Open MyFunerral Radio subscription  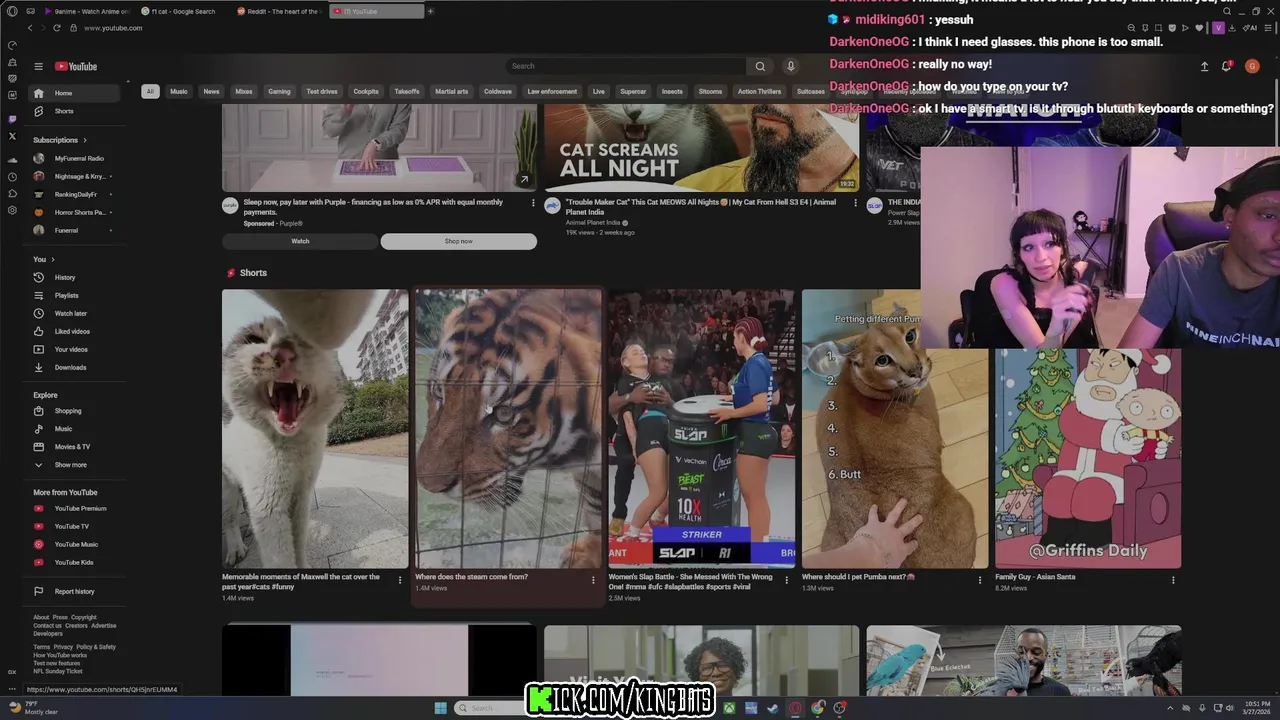[x=75, y=158]
